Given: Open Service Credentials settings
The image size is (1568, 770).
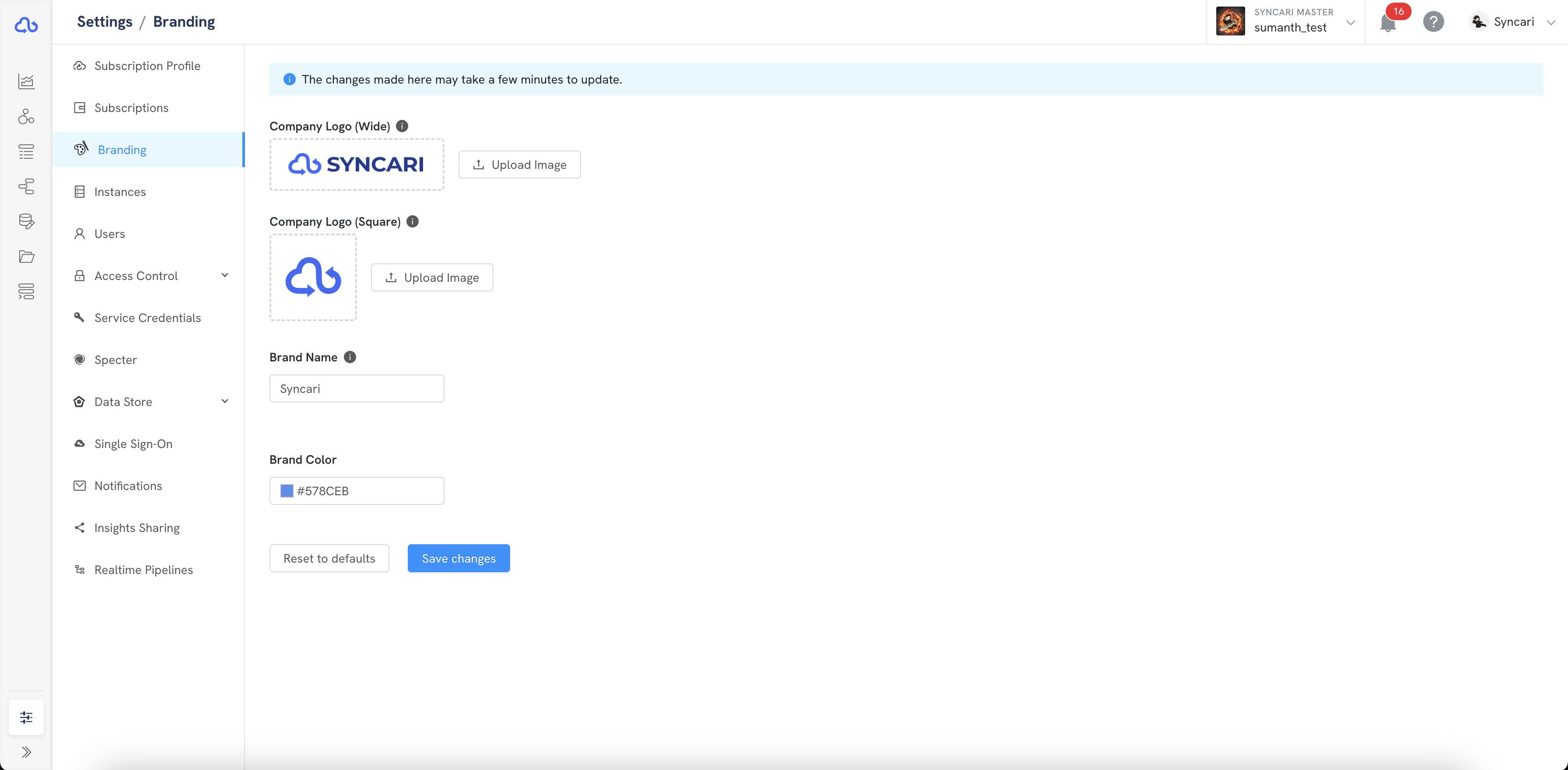Looking at the screenshot, I should tap(148, 318).
